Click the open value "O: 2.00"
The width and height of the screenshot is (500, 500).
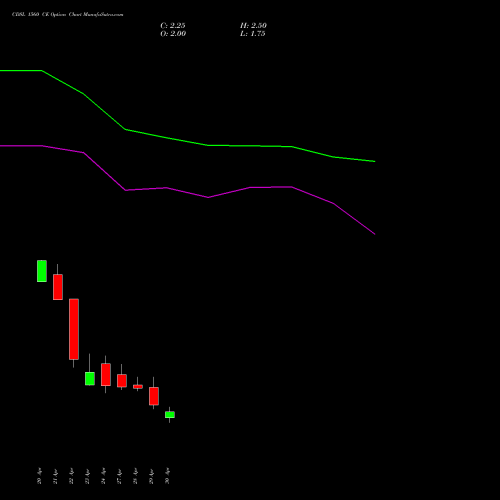click(x=173, y=34)
